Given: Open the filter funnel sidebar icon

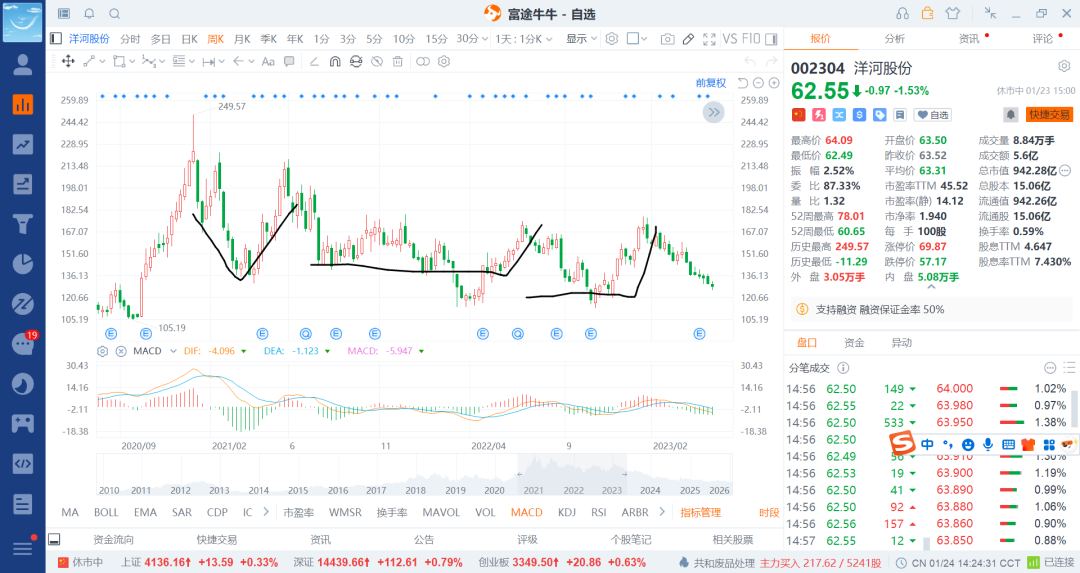Looking at the screenshot, I should coord(23,224).
